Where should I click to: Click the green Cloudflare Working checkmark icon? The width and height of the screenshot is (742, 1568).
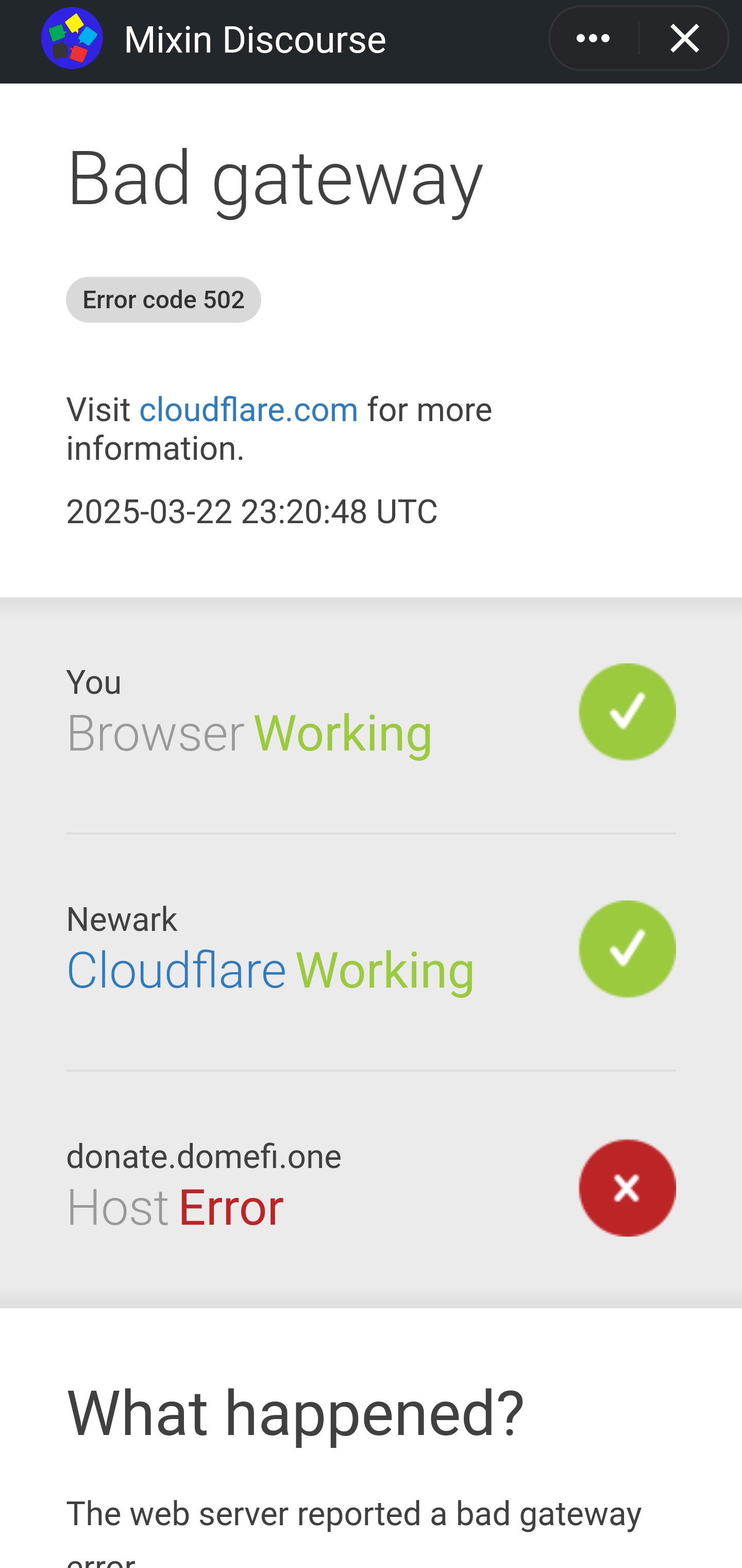[627, 948]
